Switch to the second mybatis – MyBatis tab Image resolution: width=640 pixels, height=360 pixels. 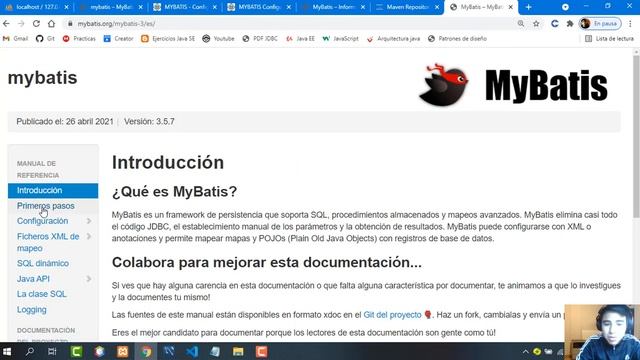click(x=111, y=7)
